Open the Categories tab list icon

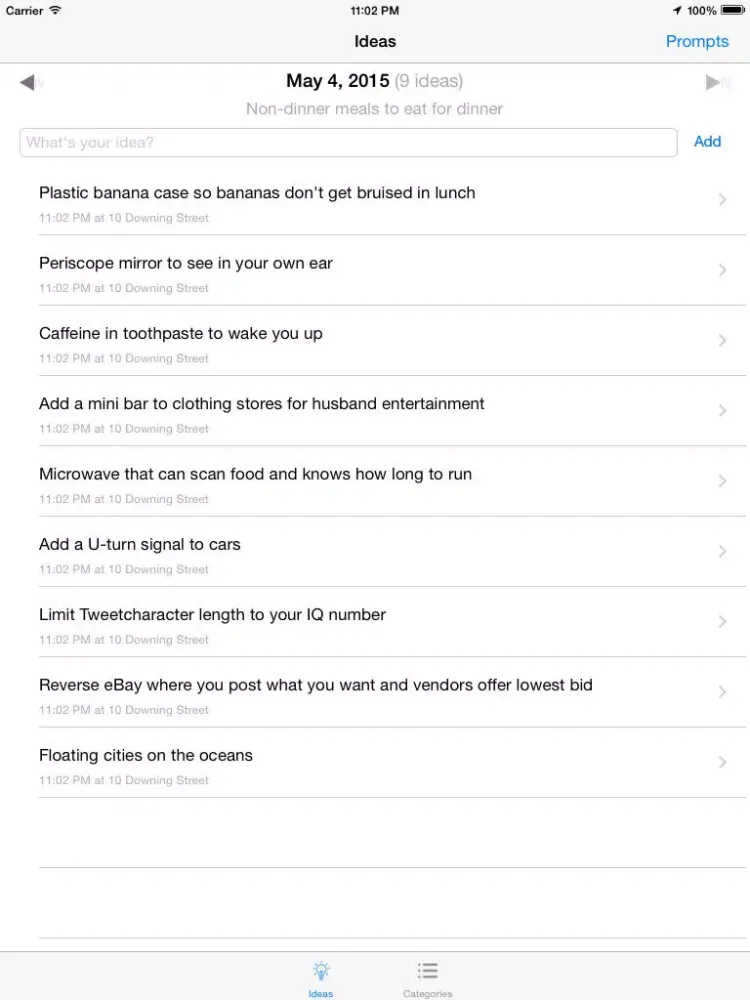click(427, 971)
